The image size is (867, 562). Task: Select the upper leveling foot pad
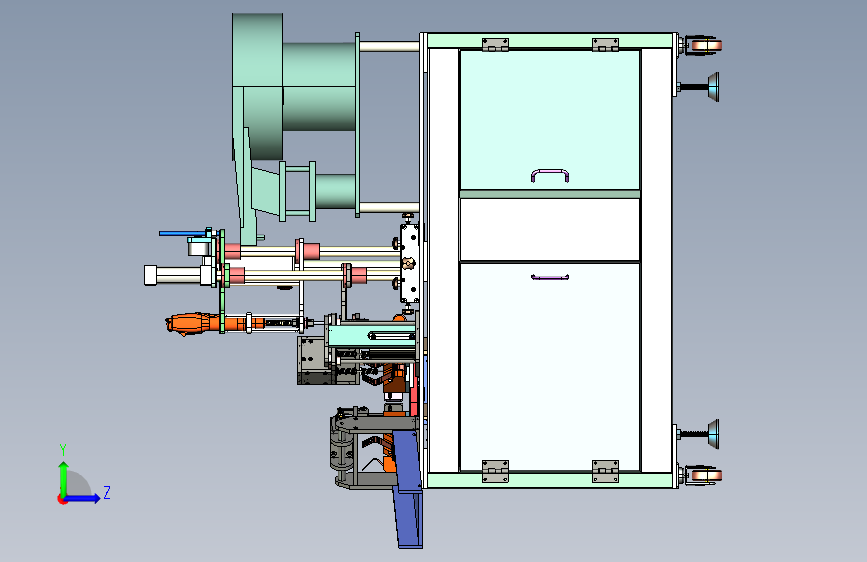(x=713, y=87)
